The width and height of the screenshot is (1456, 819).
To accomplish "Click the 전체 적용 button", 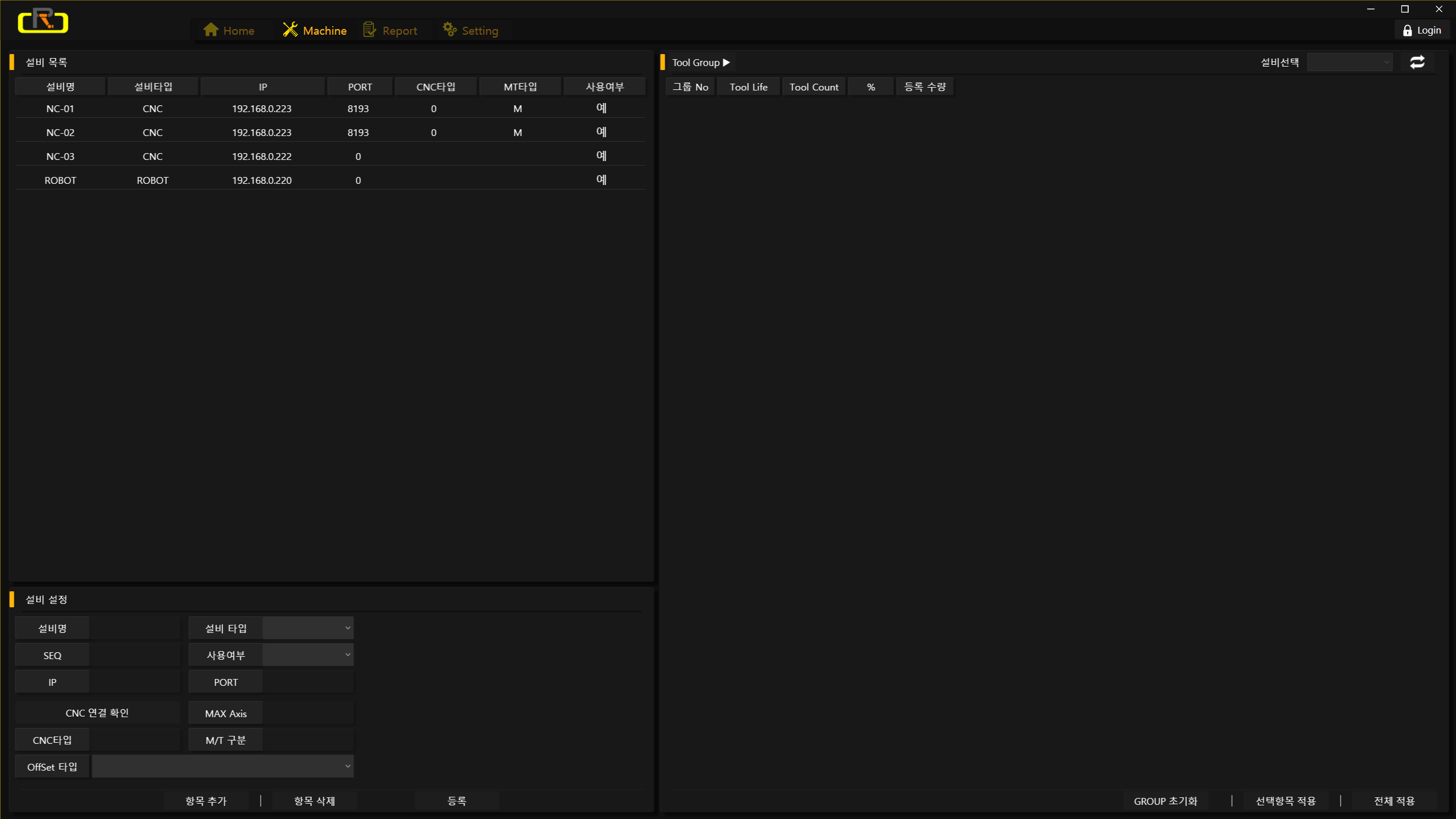I will [x=1394, y=801].
